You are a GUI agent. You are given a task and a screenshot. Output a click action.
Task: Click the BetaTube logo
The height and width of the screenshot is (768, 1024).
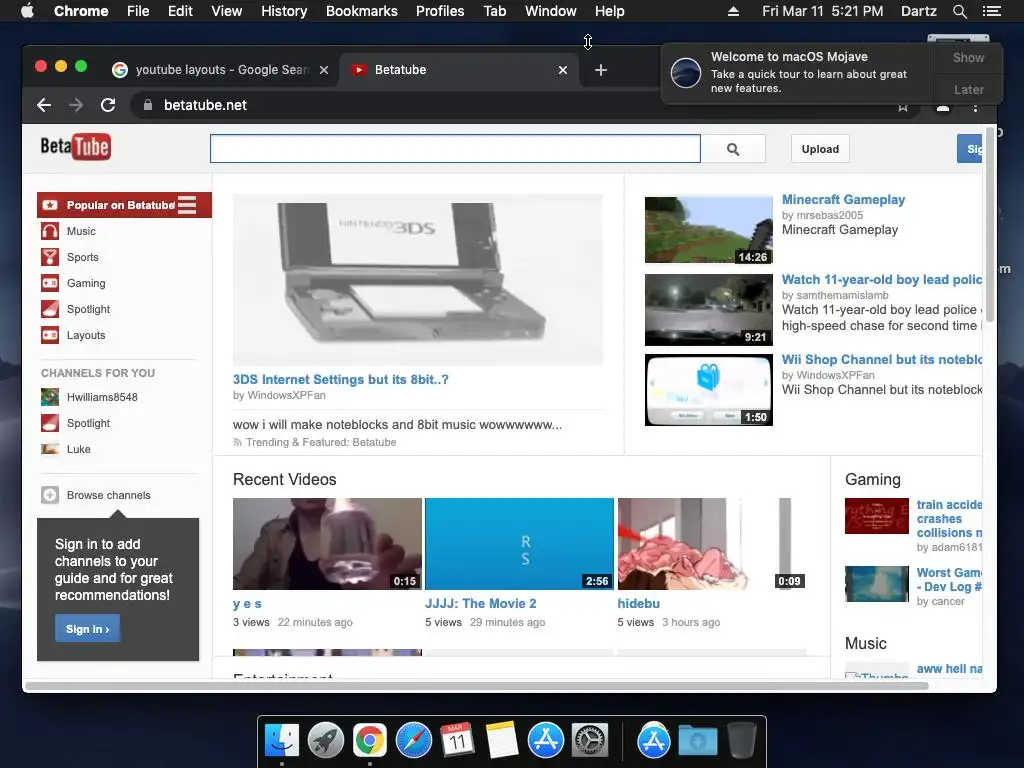75,147
